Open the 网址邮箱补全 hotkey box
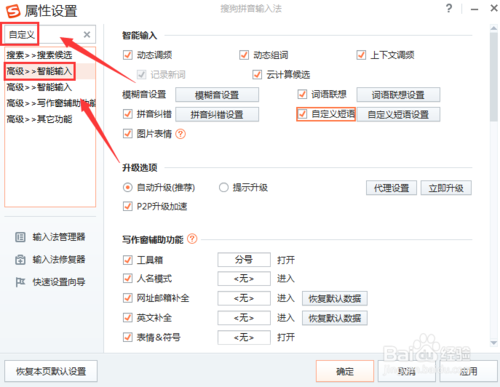The image size is (500, 387). tap(244, 298)
